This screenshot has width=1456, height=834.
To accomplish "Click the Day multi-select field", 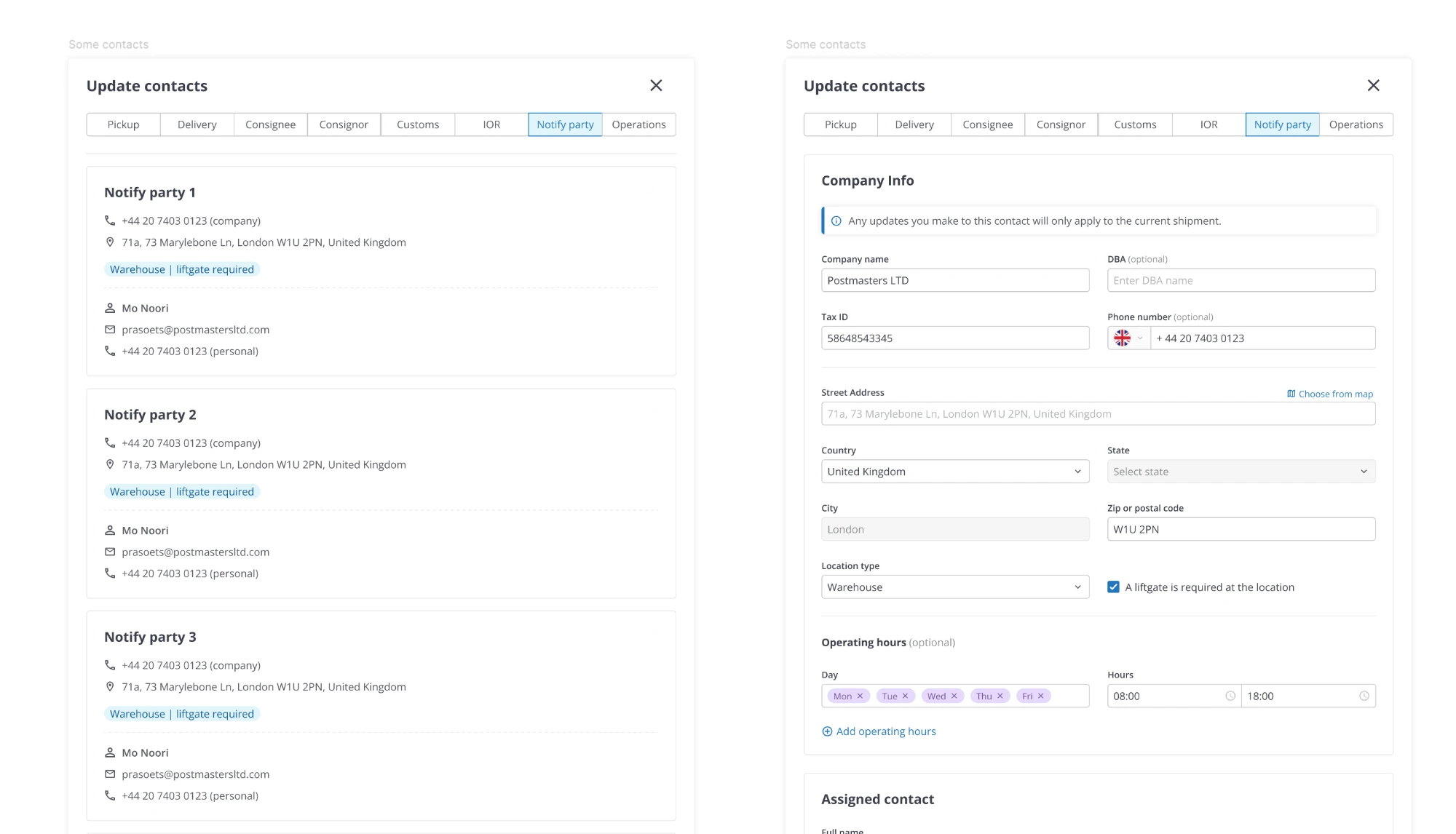I will click(955, 696).
